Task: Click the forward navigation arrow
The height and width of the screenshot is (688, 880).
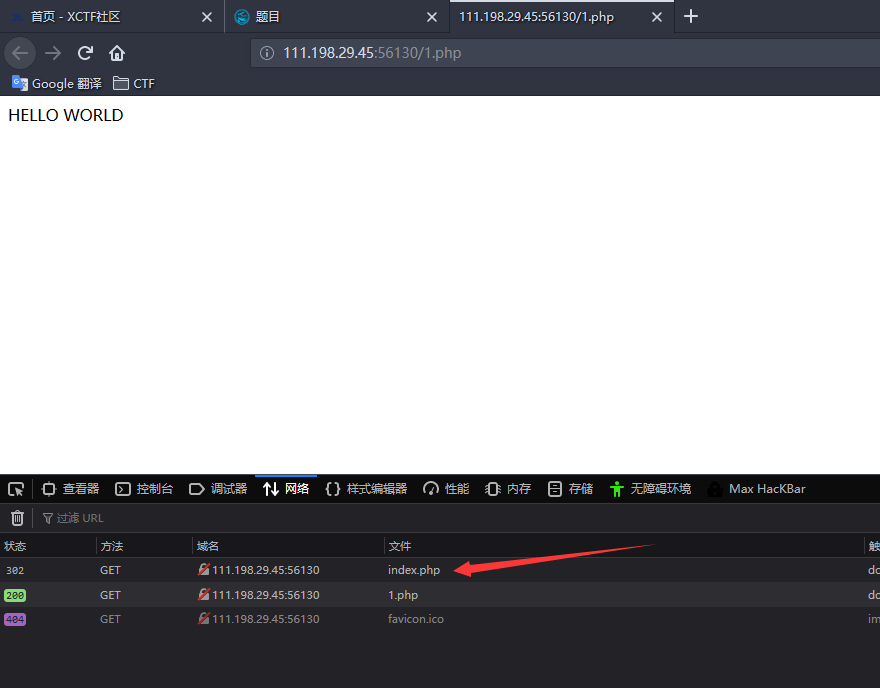Action: [53, 53]
